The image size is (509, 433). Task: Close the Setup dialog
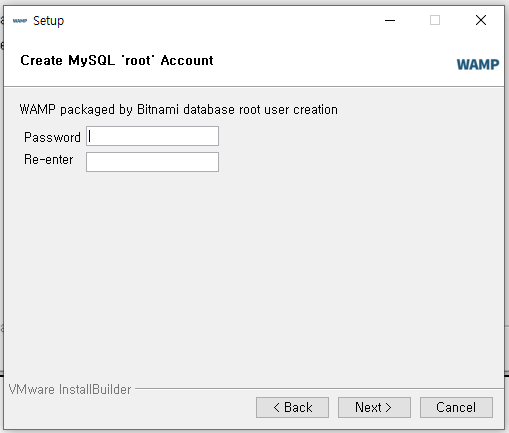(x=481, y=21)
